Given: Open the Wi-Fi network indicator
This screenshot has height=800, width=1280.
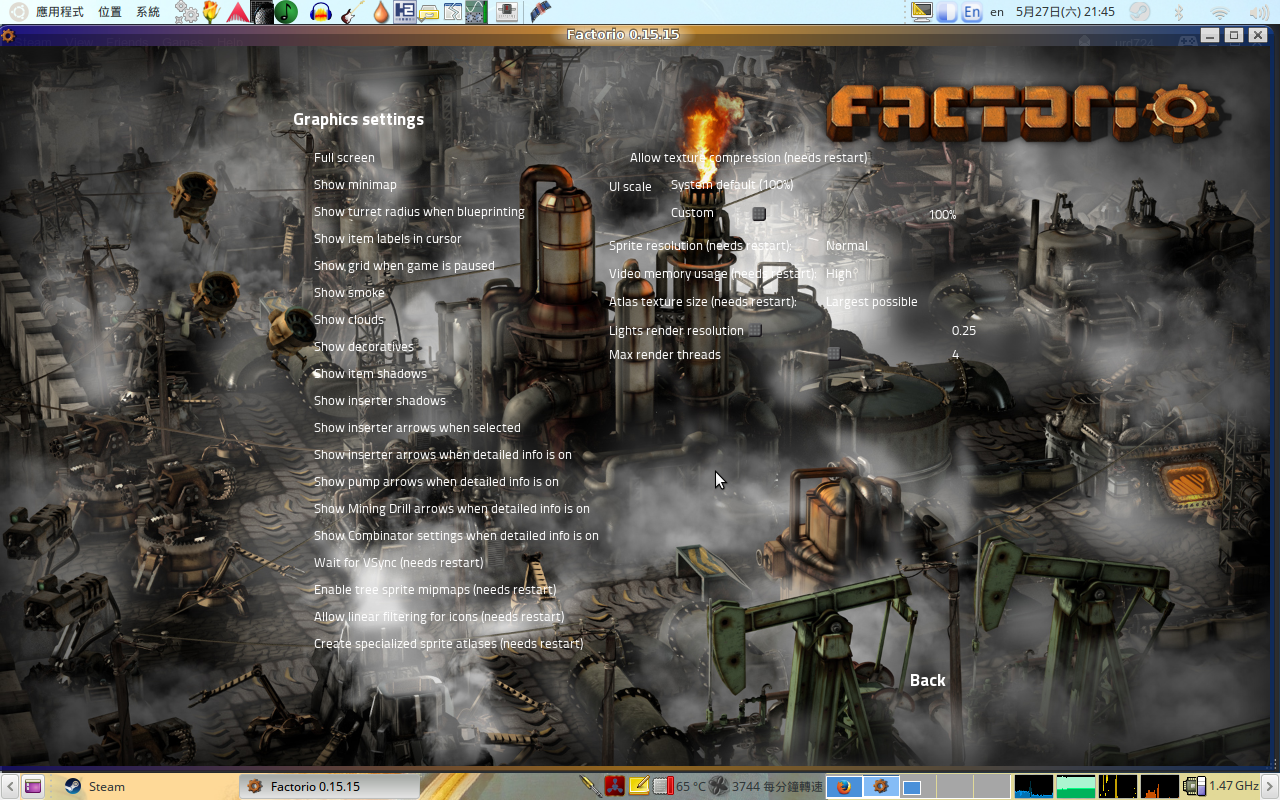Looking at the screenshot, I should coord(1219,12).
